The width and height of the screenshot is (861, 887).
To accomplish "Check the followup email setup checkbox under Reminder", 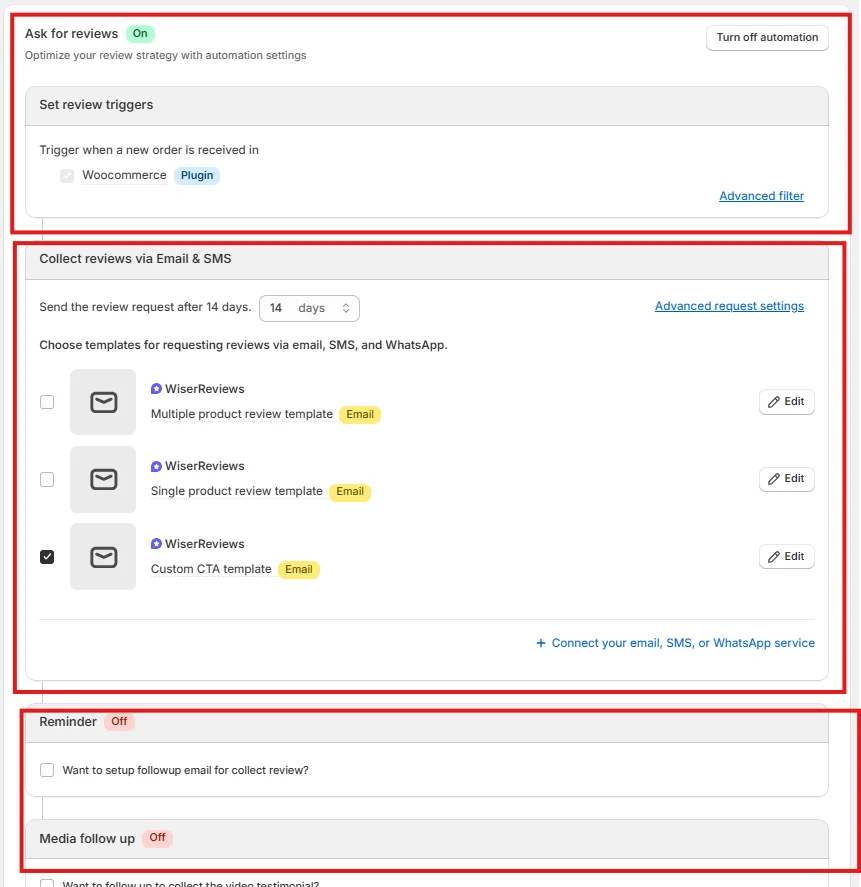I will click(x=46, y=769).
